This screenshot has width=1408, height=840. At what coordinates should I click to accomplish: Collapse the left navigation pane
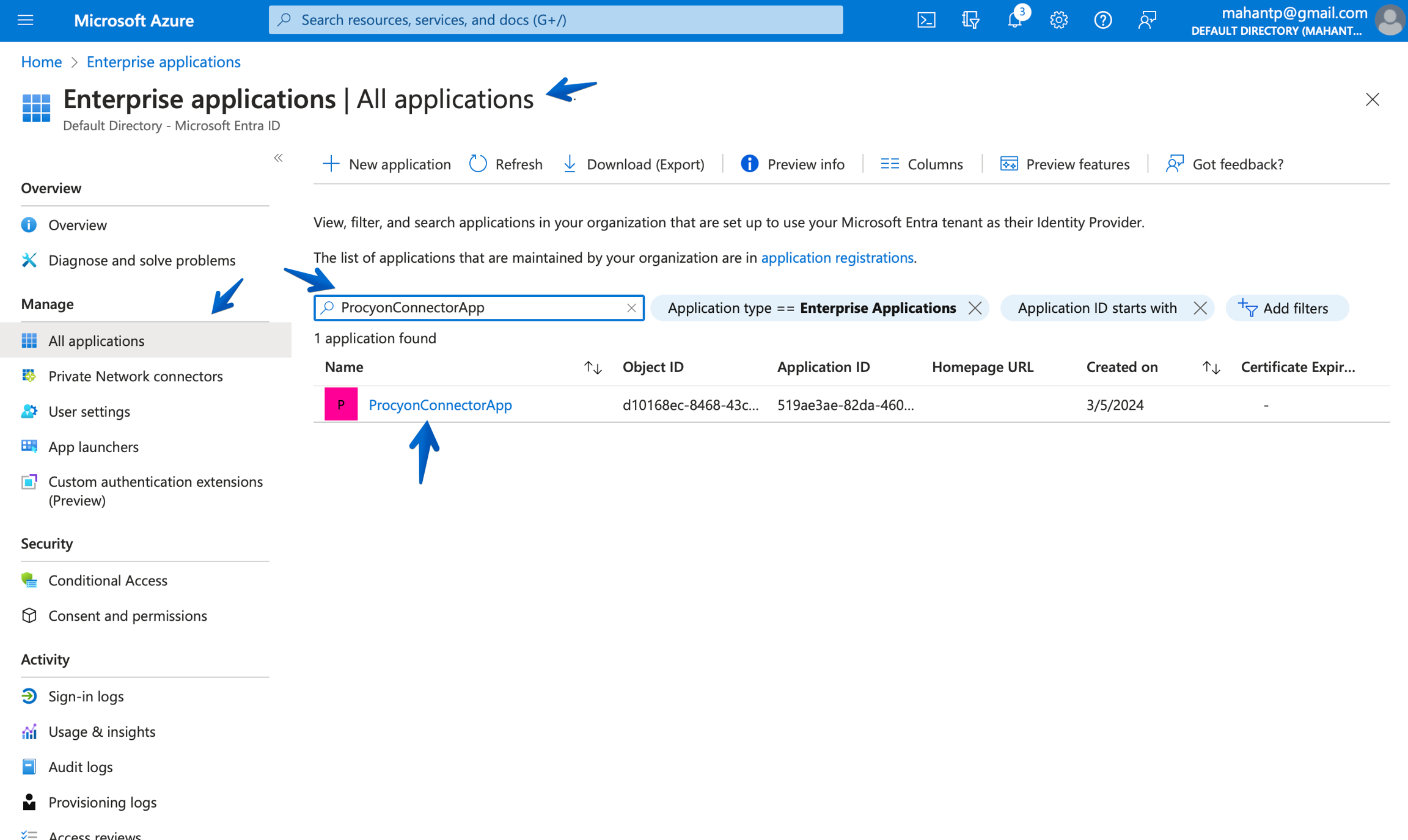point(278,158)
